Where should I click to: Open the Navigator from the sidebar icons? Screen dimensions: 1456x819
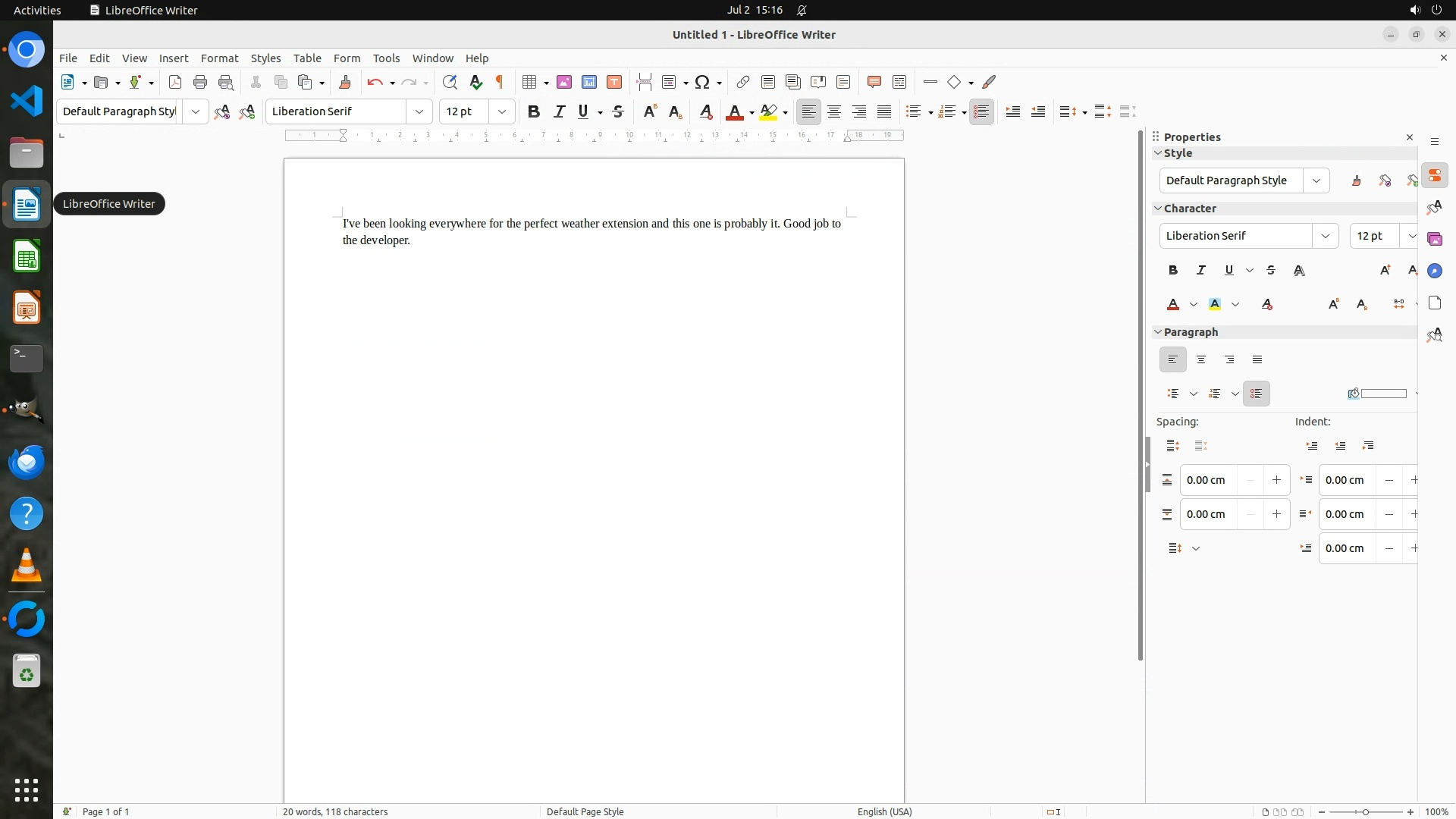click(1434, 271)
